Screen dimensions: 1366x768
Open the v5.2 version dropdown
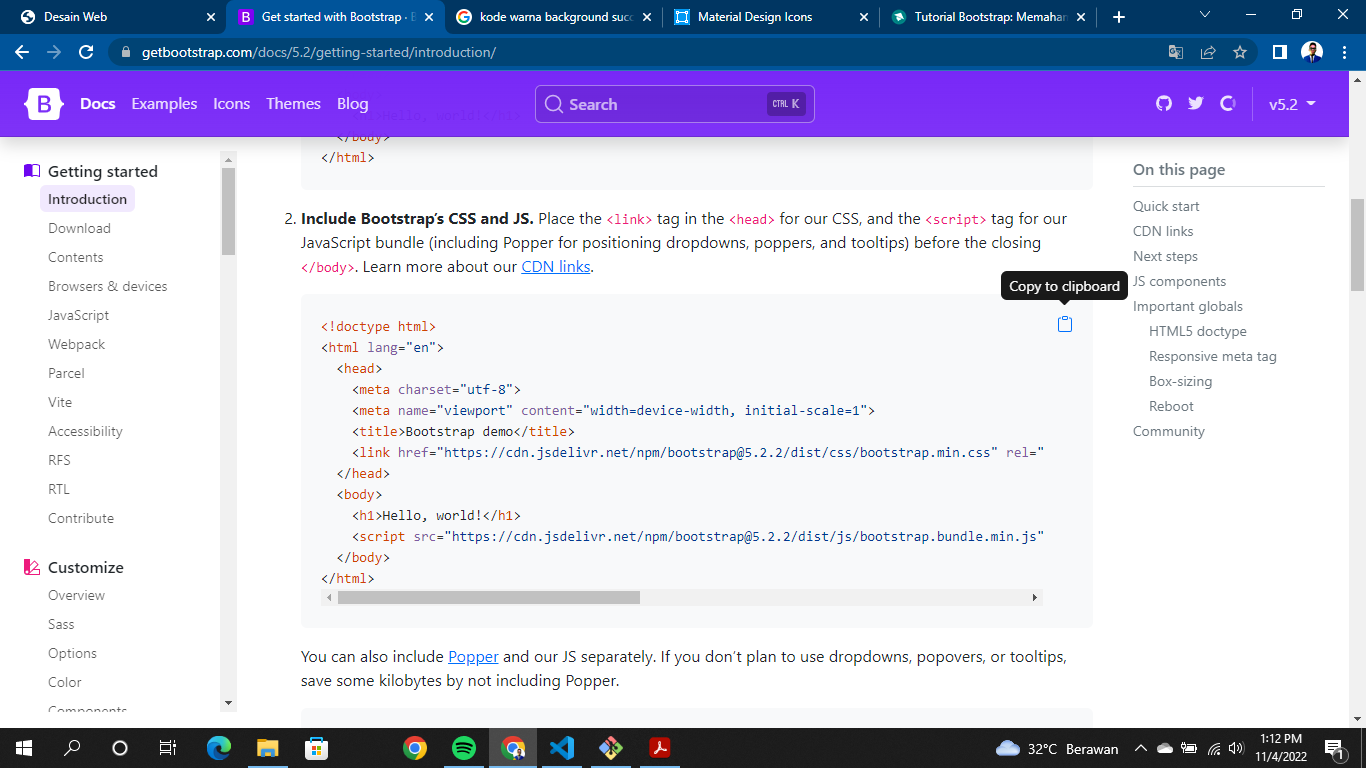click(x=1292, y=104)
